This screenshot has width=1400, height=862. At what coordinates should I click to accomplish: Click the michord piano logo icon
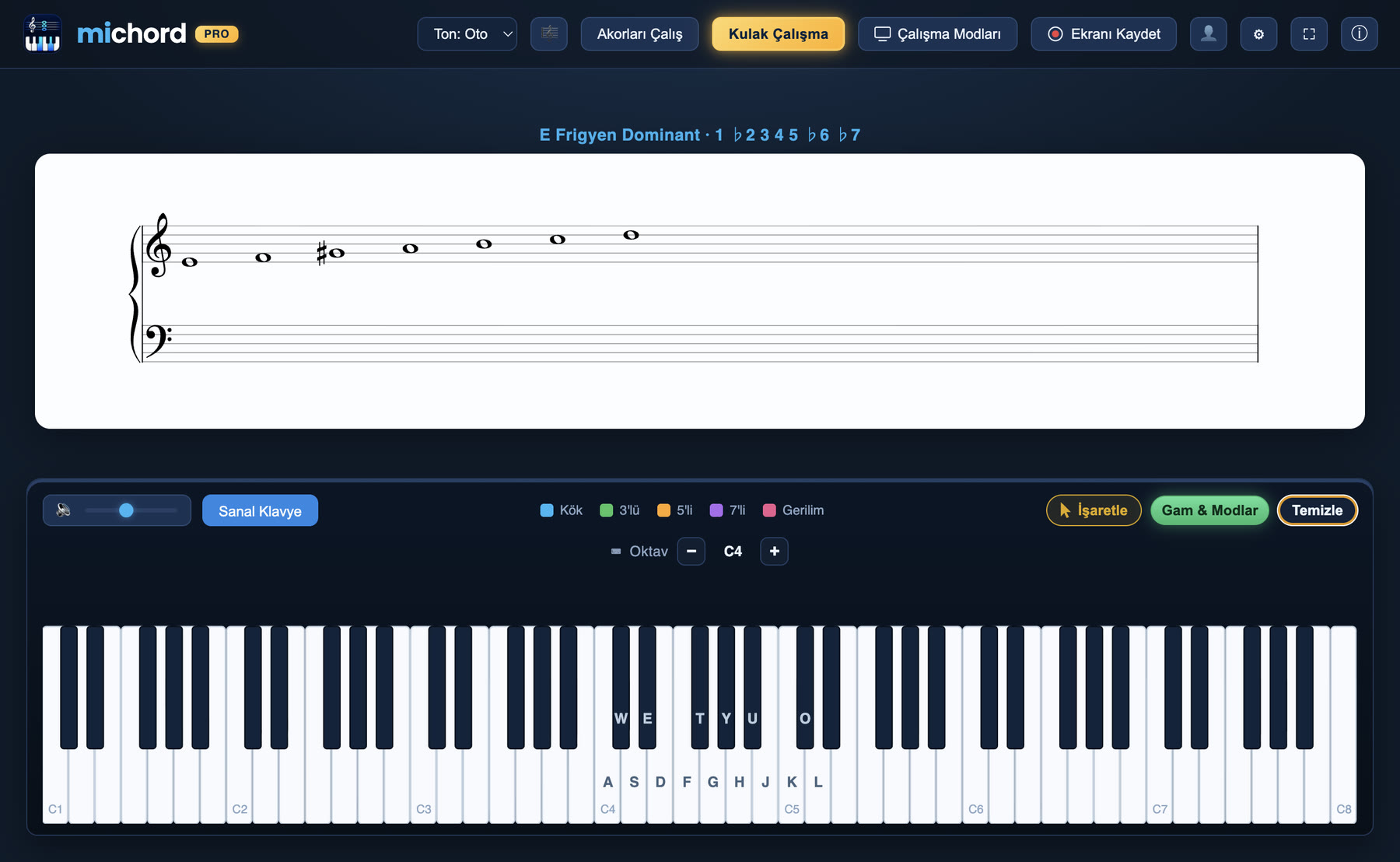[43, 33]
